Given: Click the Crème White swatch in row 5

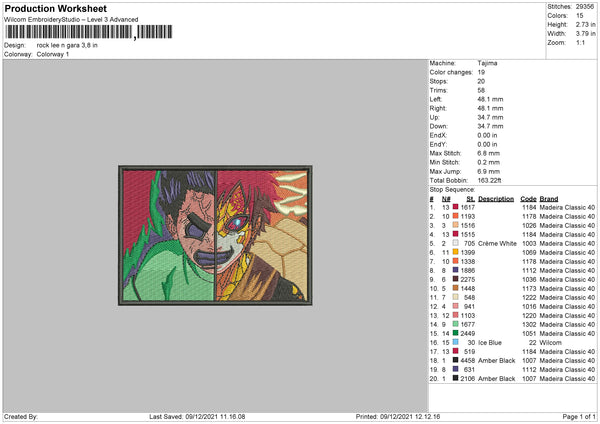Looking at the screenshot, I should [x=455, y=243].
